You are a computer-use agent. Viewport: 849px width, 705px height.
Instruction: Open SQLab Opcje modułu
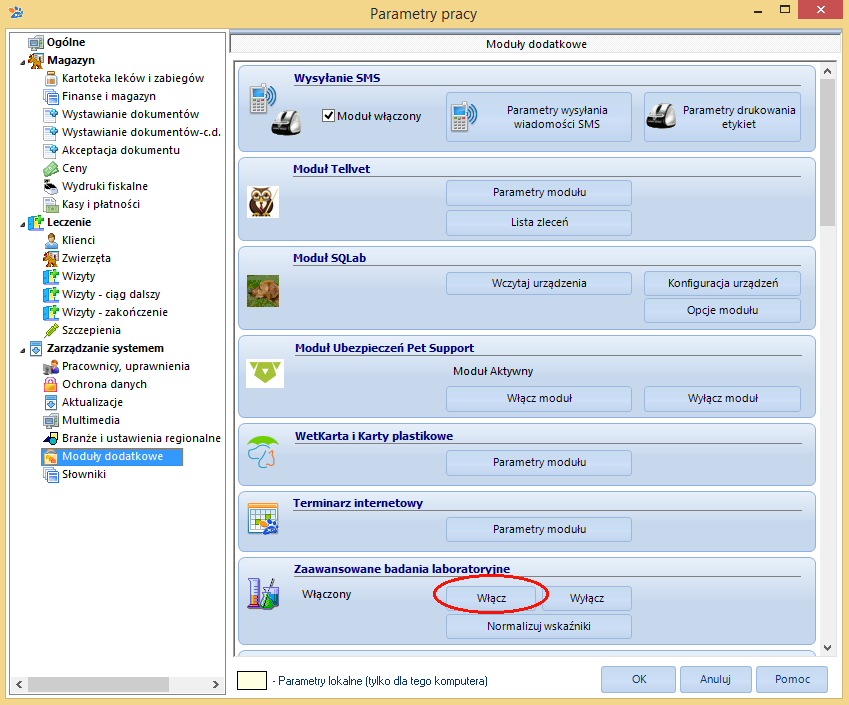pos(722,310)
